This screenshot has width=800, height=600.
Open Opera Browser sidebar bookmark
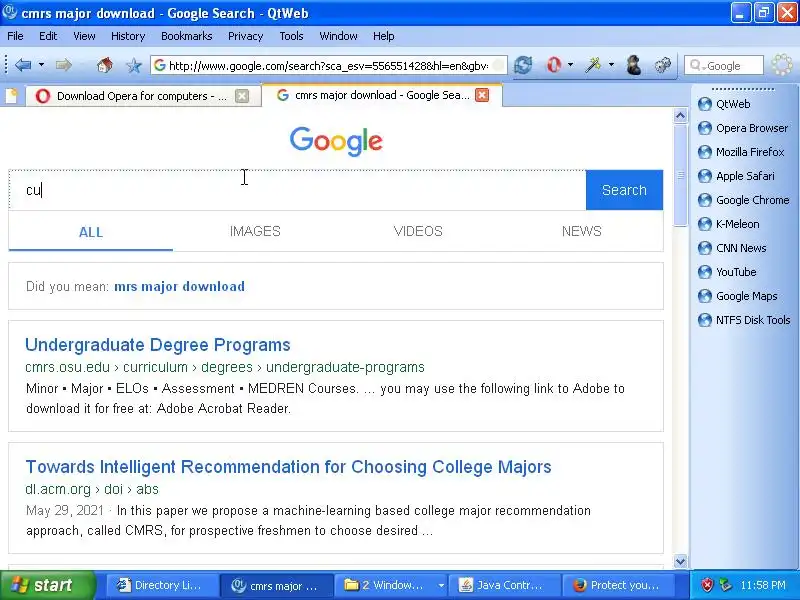tap(743, 128)
